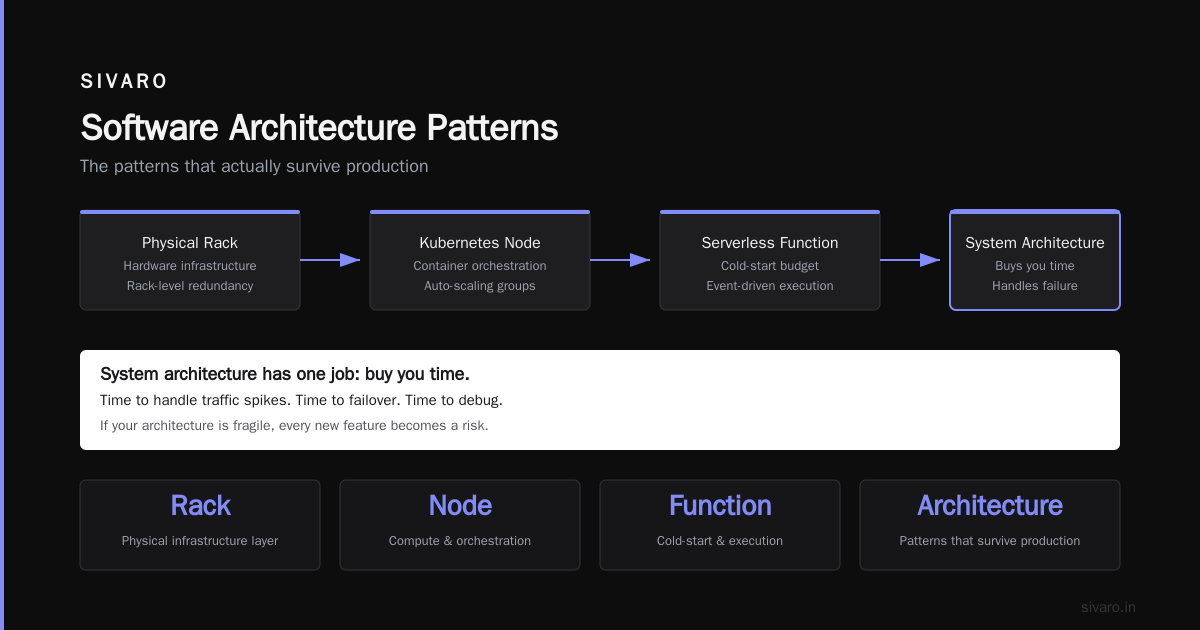Open the Architecture summary card
The image size is (1200, 630).
click(990, 525)
